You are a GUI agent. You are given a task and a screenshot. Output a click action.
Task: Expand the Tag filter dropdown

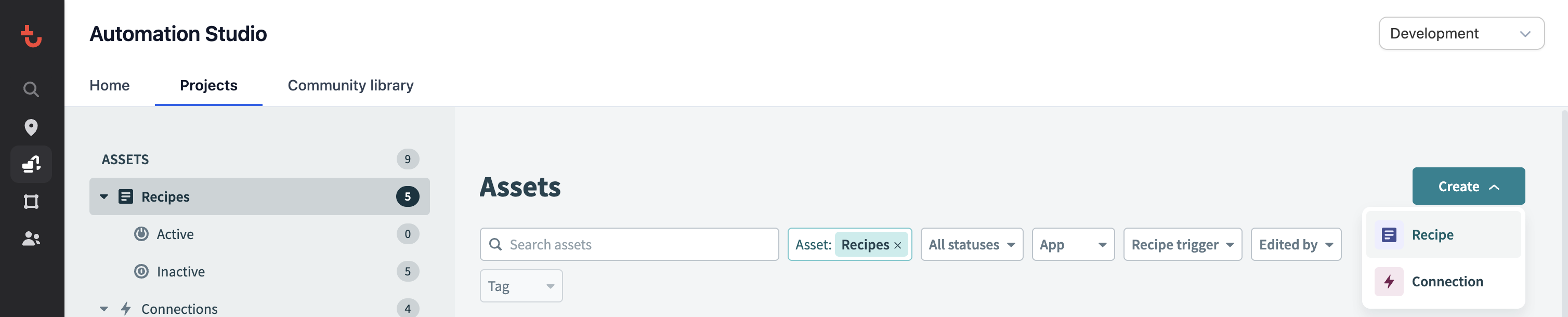(520, 285)
